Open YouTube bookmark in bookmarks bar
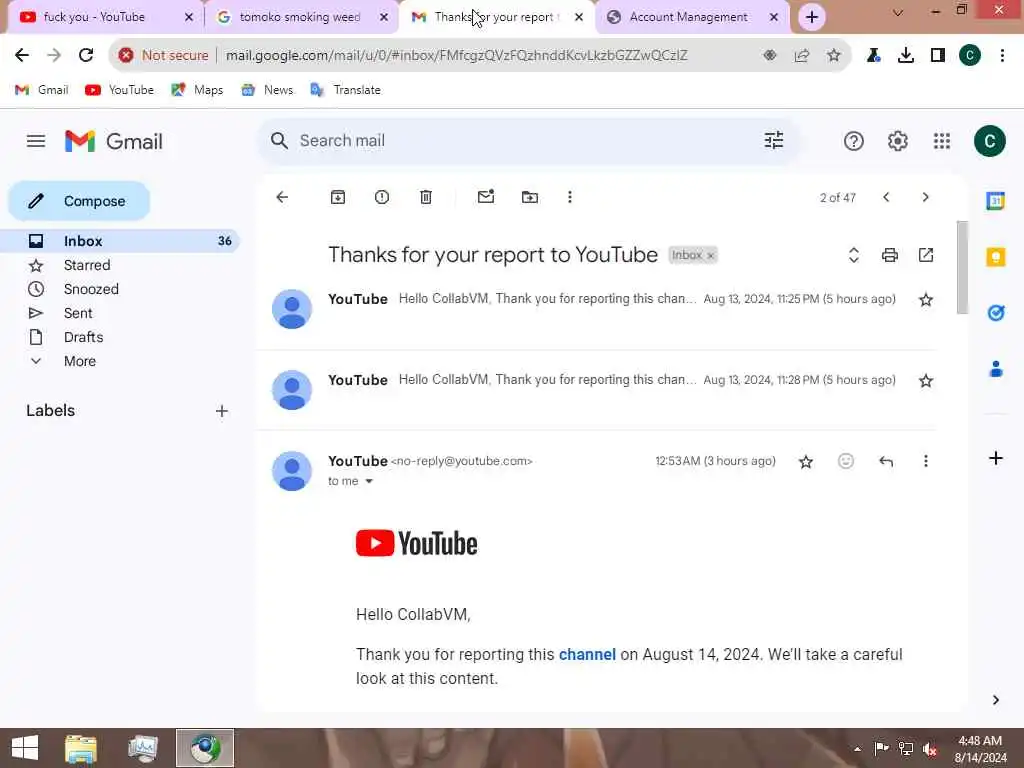The height and width of the screenshot is (768, 1024). pos(120,90)
